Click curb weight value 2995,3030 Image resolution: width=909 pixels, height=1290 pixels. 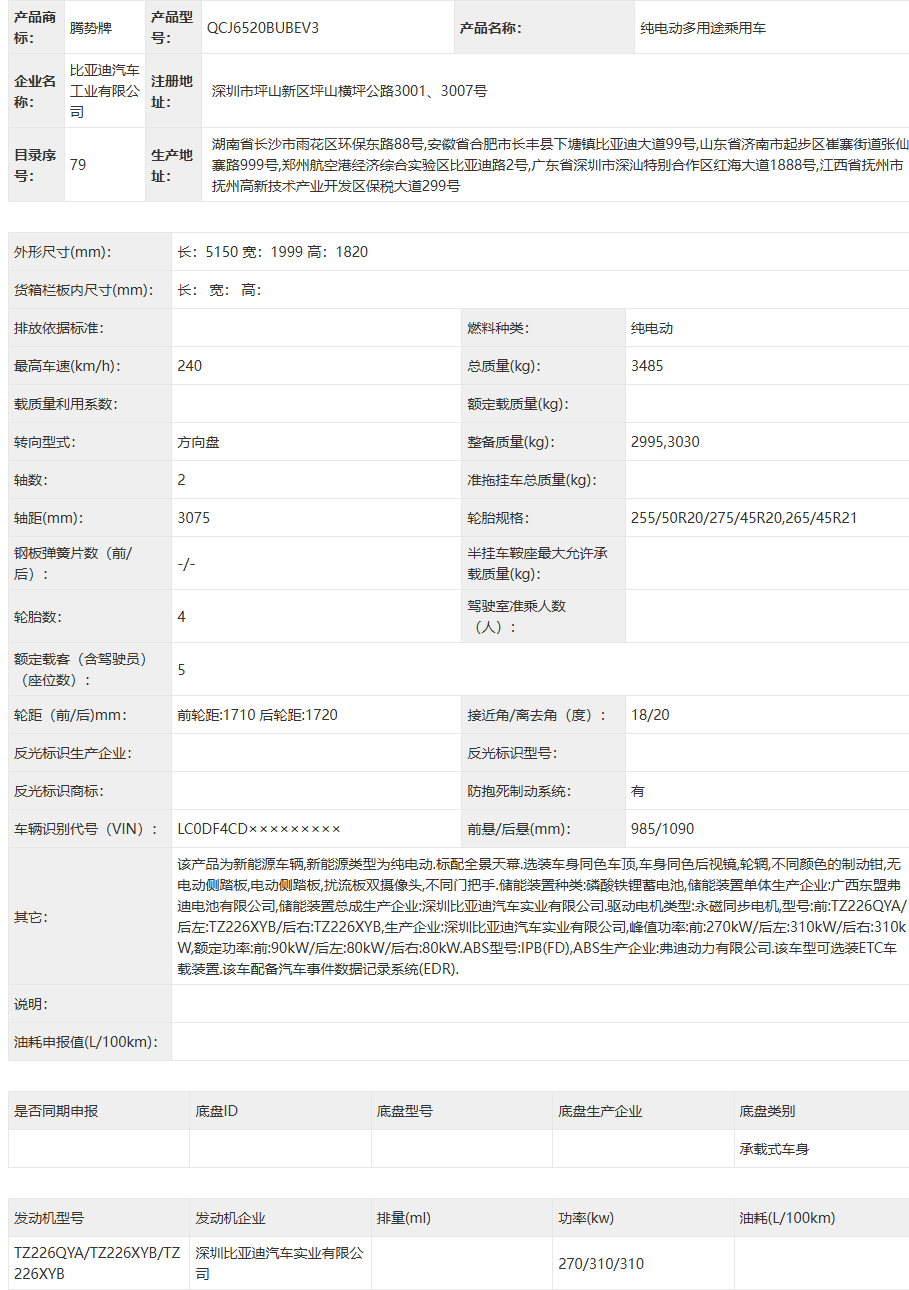click(x=665, y=442)
